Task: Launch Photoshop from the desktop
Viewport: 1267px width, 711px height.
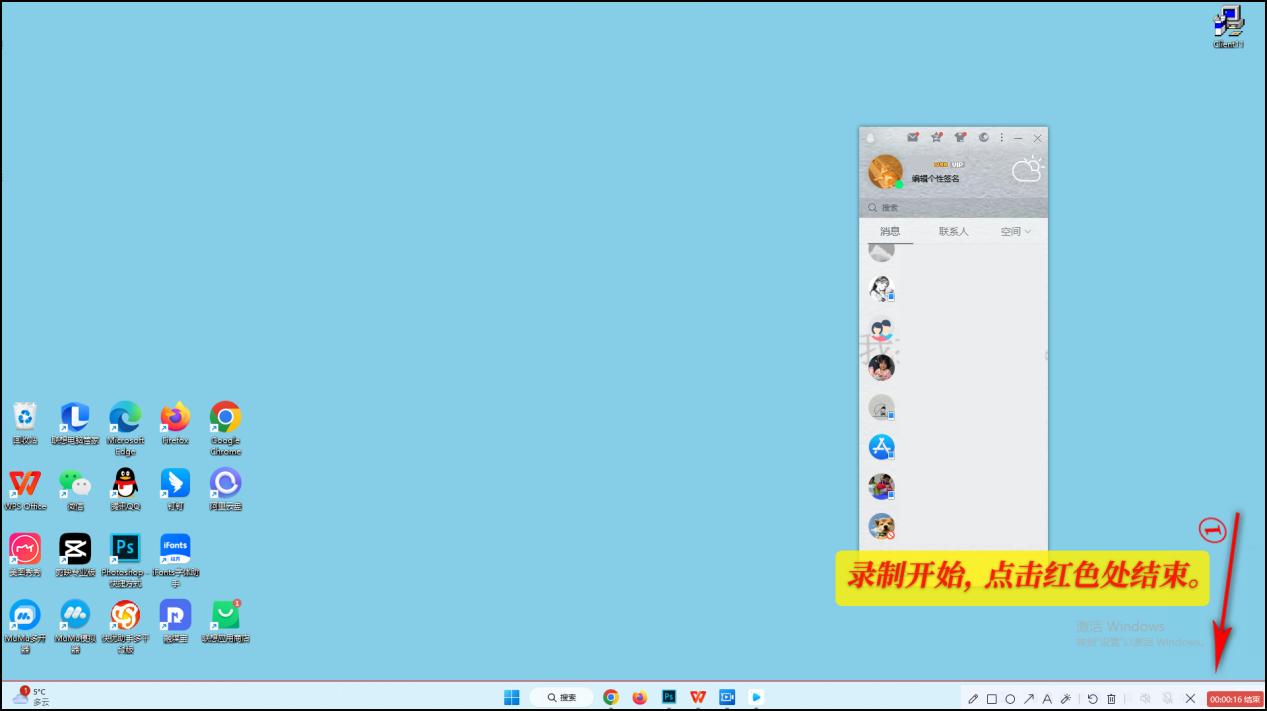Action: pyautogui.click(x=124, y=548)
